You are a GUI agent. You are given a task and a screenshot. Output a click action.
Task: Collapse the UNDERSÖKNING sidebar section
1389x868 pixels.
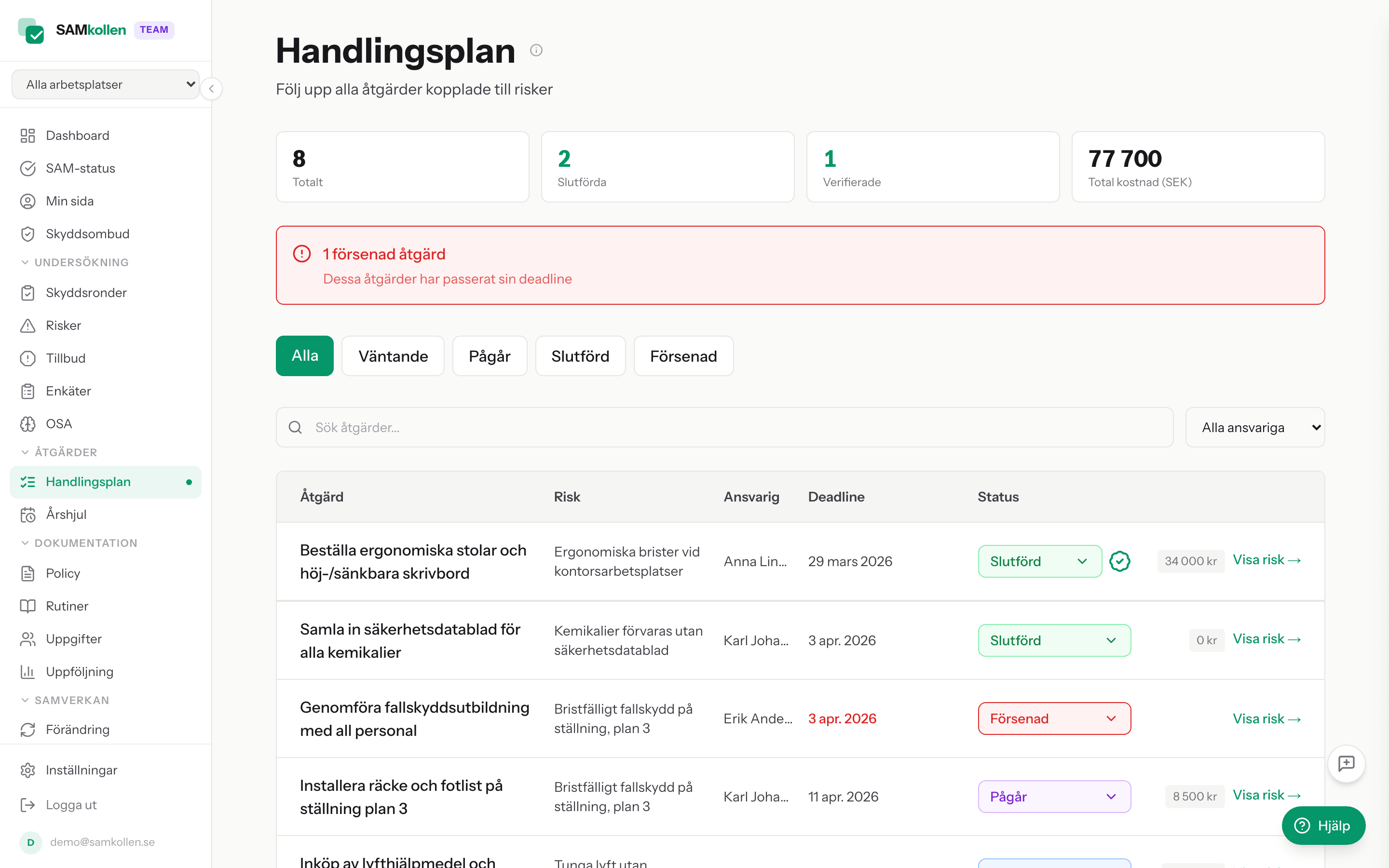point(82,262)
